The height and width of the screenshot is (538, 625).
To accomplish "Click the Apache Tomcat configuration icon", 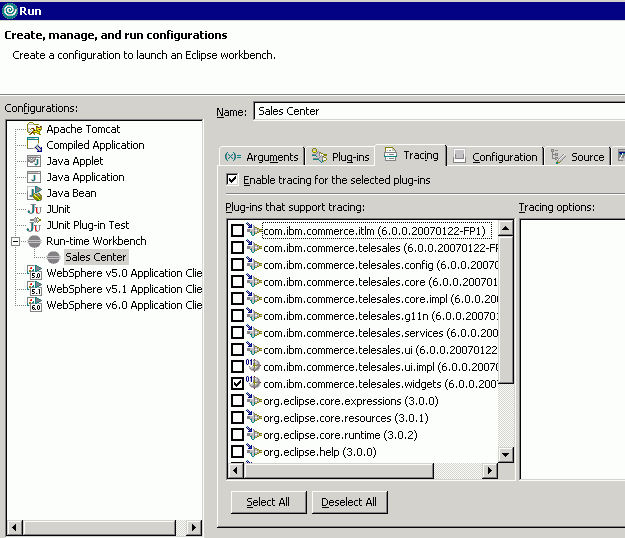I will coord(34,129).
